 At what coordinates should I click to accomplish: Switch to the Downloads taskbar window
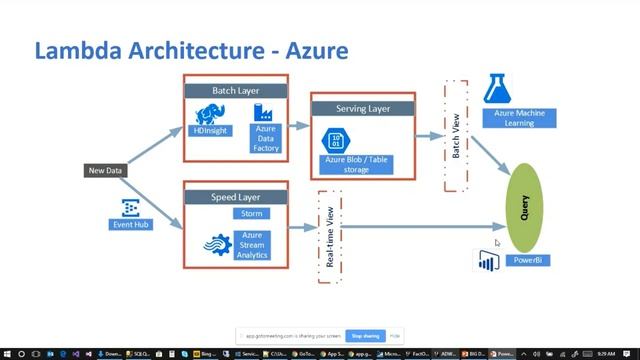click(110, 354)
